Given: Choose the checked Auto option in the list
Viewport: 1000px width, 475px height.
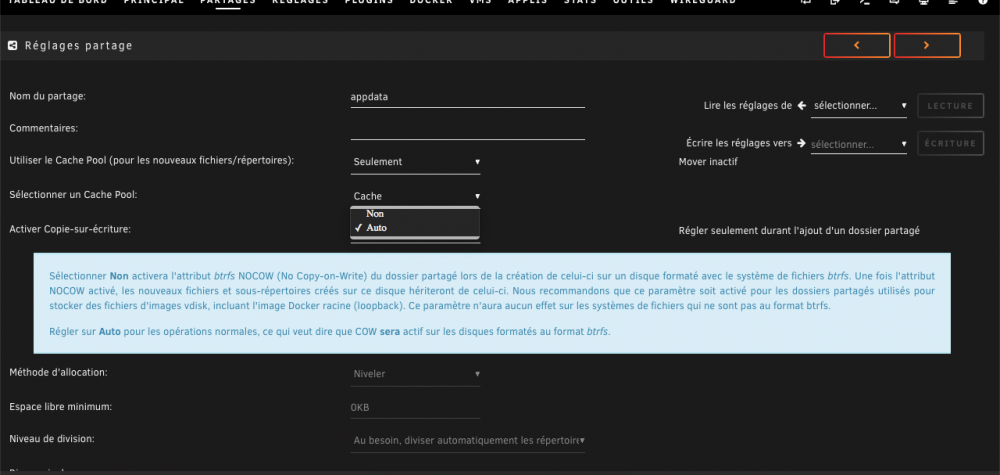Looking at the screenshot, I should pyautogui.click(x=415, y=228).
